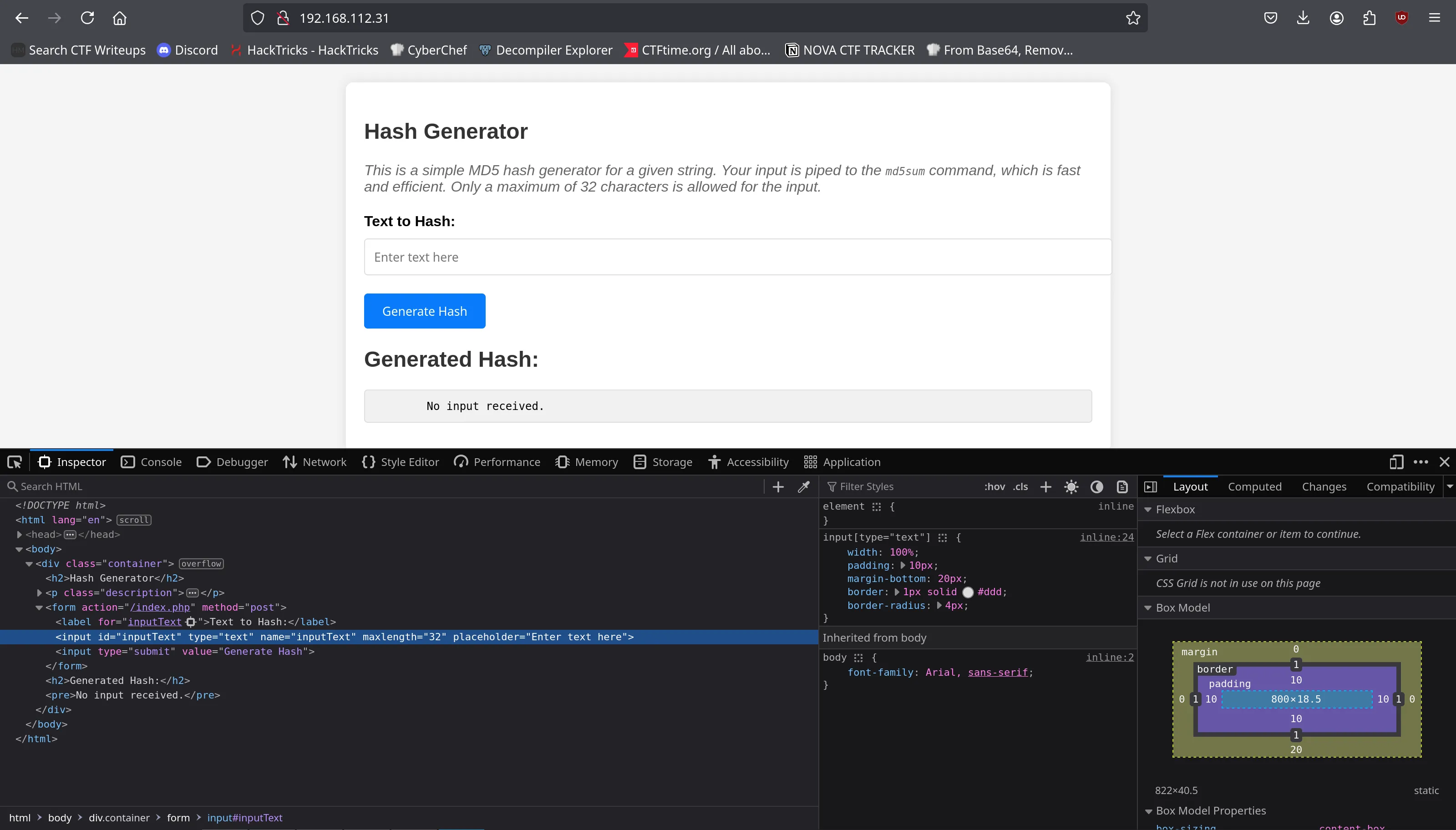Show the hidden sidebar tabs dropdown

pyautogui.click(x=1450, y=486)
